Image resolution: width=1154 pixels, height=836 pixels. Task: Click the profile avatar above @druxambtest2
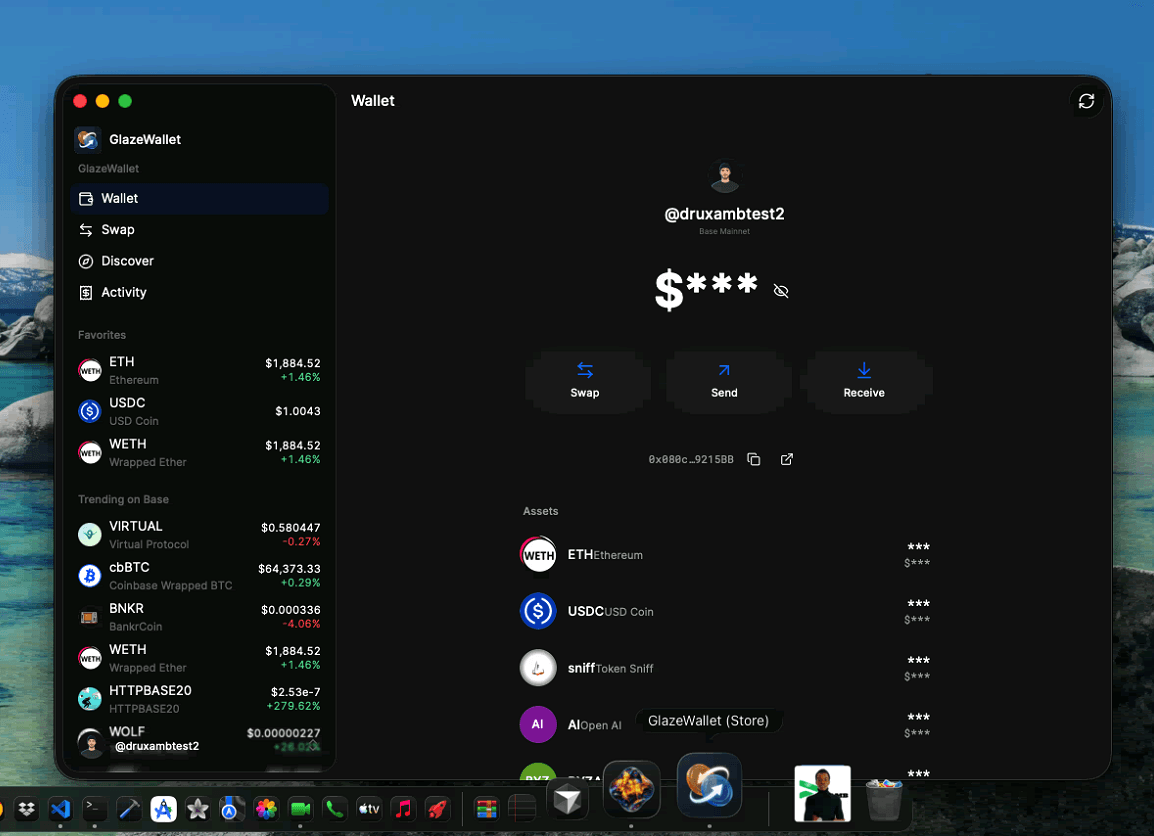725,176
